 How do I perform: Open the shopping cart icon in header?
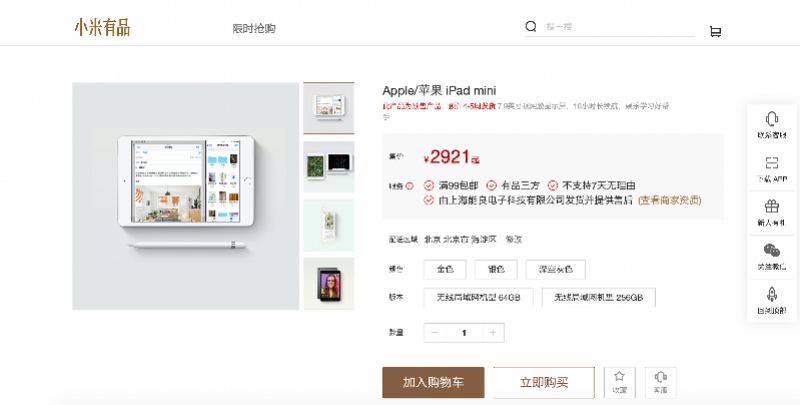click(x=715, y=32)
